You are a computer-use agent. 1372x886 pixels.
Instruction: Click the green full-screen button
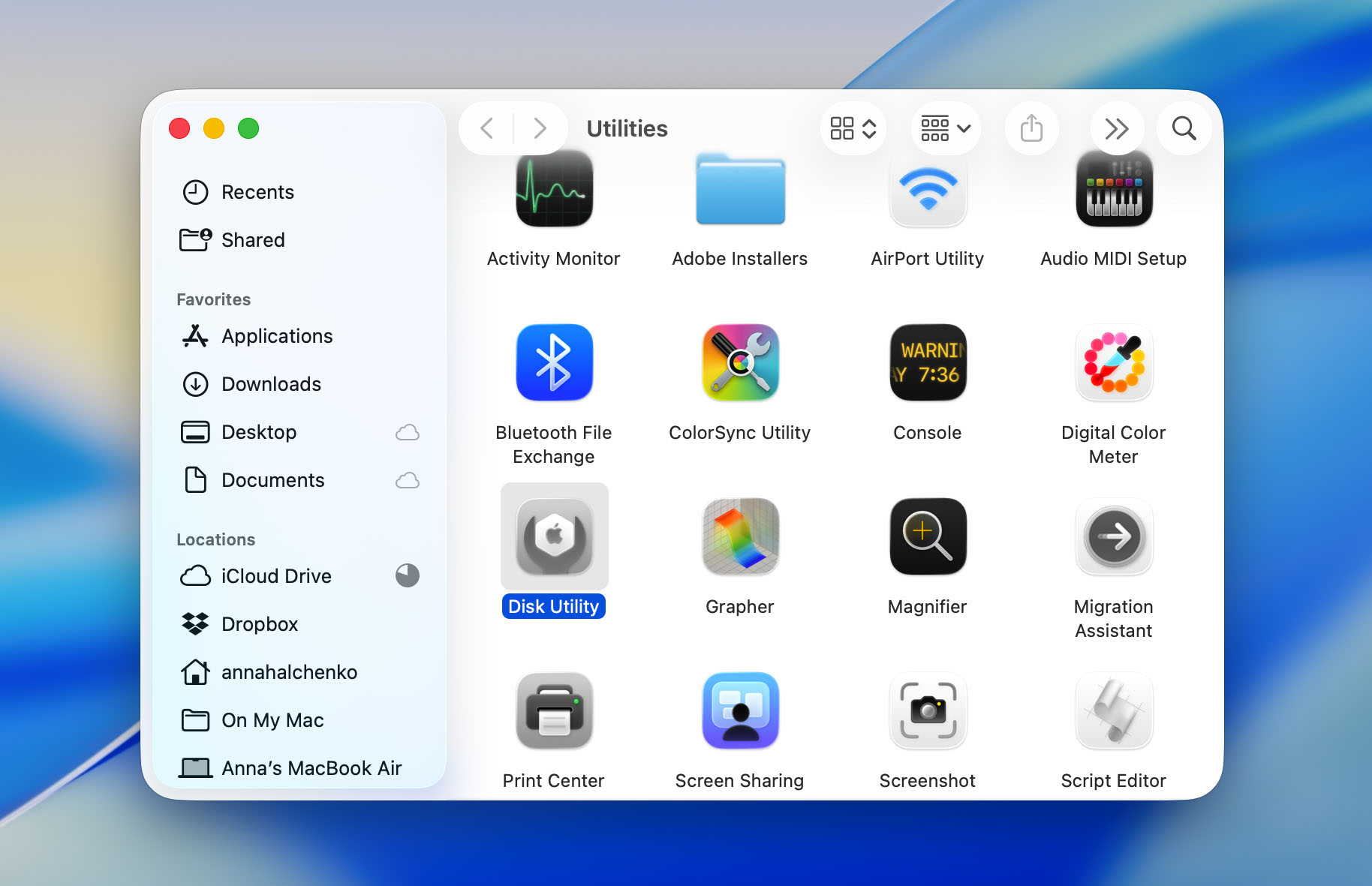(248, 128)
